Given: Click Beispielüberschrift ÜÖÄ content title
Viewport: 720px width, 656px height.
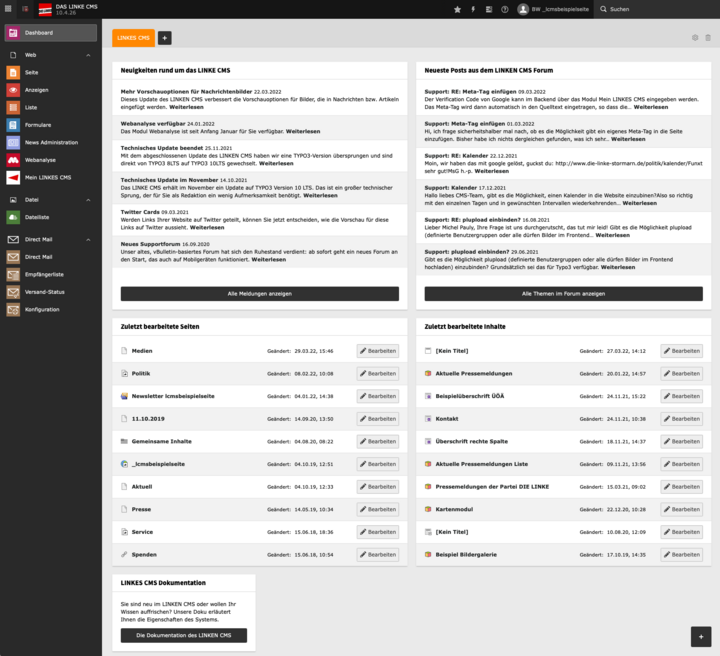Looking at the screenshot, I should 470,396.
